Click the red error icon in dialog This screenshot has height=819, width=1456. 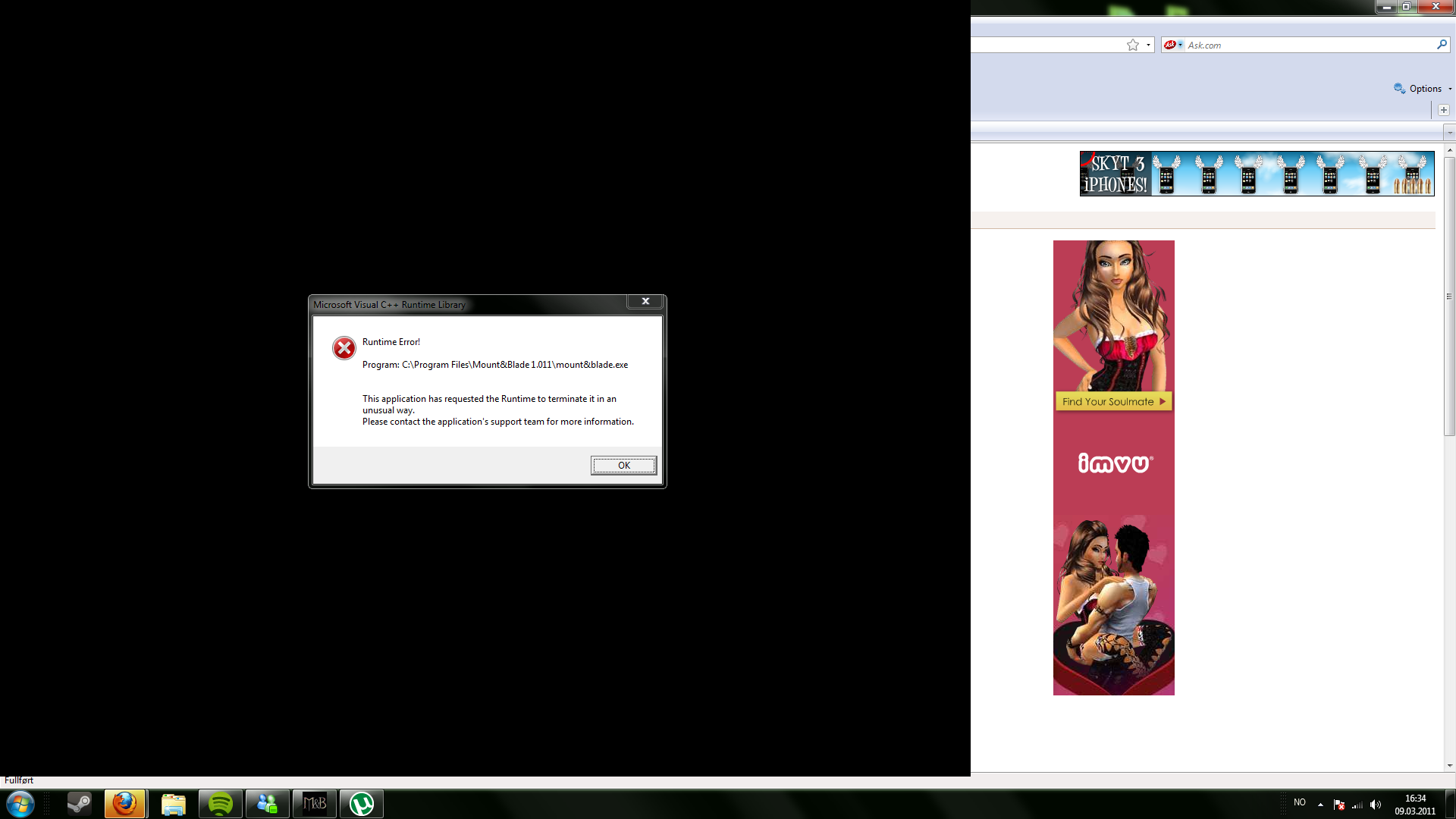[344, 348]
